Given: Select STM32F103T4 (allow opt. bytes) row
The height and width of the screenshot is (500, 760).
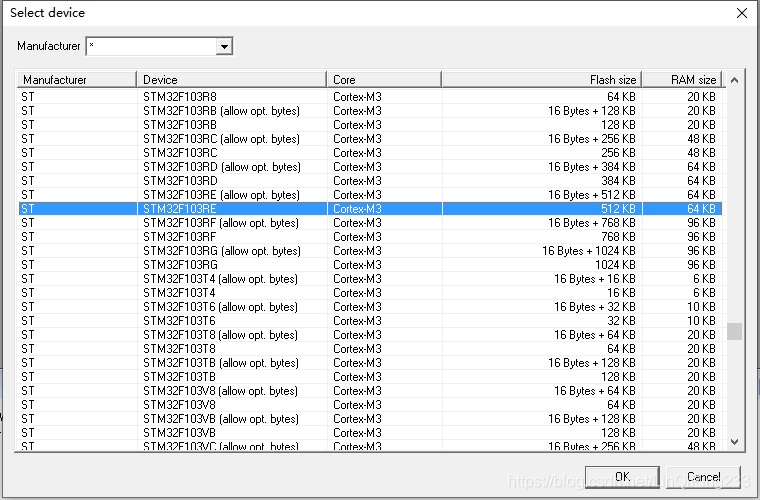Looking at the screenshot, I should click(370, 279).
